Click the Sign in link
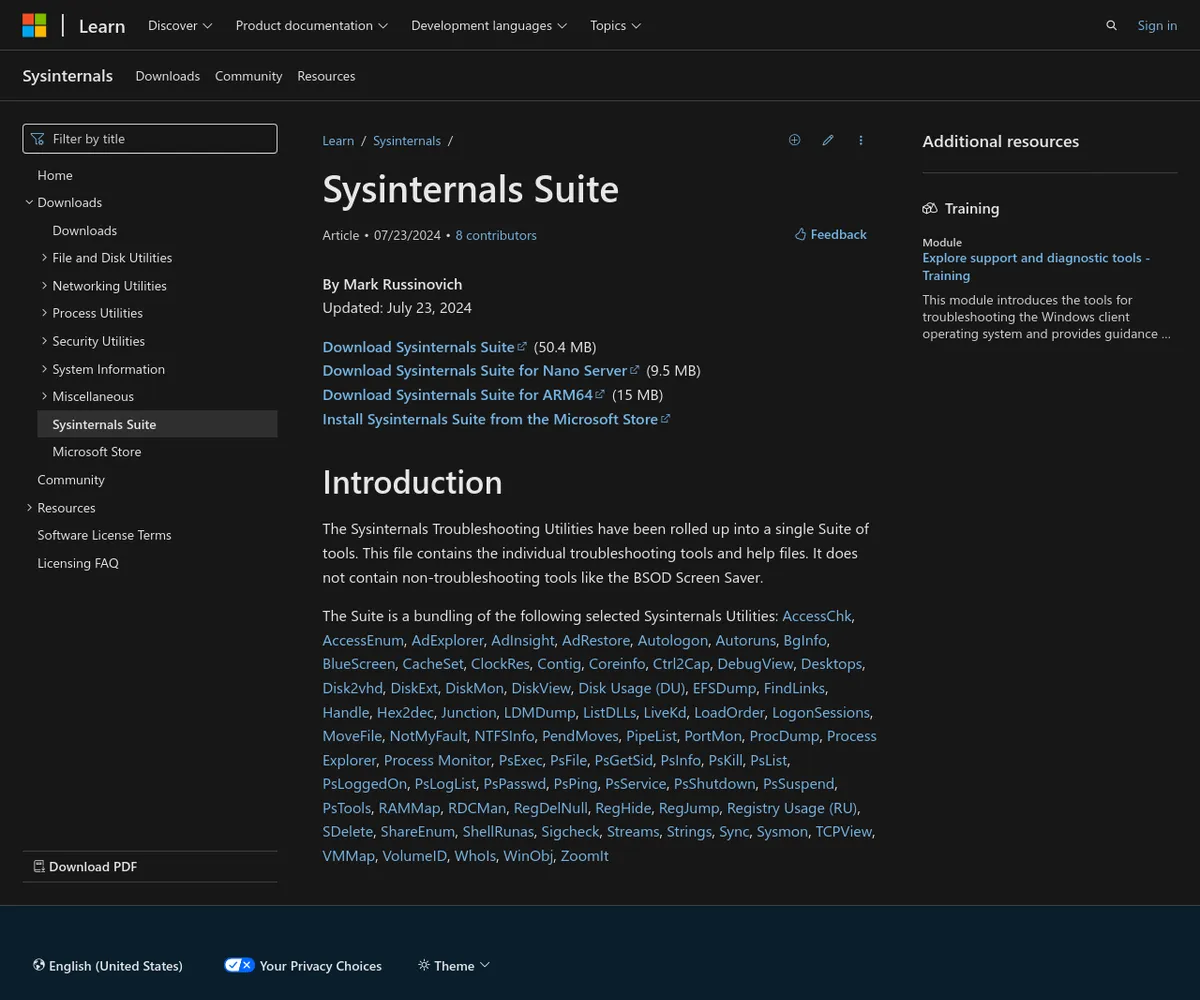This screenshot has width=1200, height=1000. (1157, 26)
